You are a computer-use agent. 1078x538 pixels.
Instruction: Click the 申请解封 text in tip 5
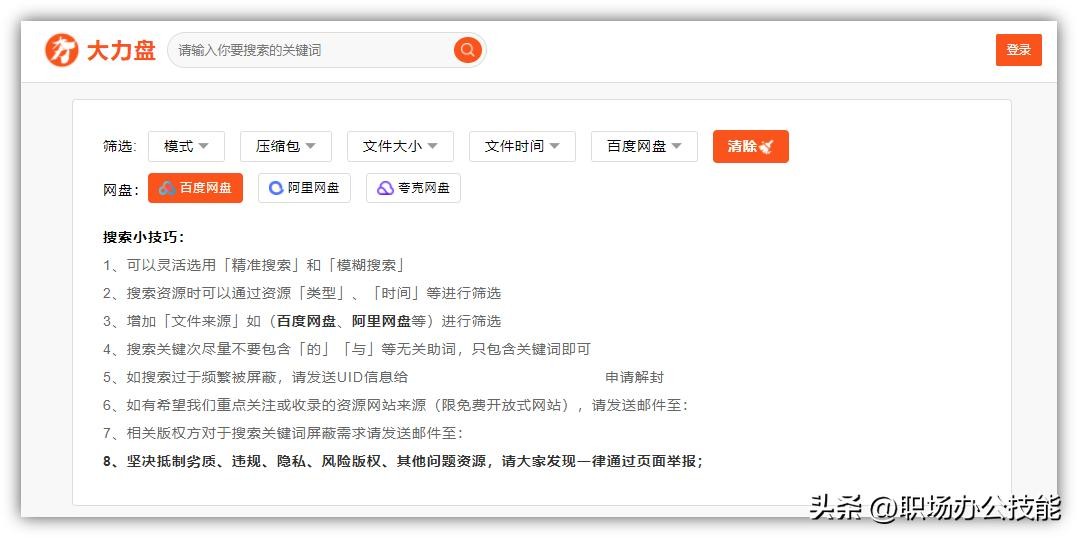click(x=634, y=377)
